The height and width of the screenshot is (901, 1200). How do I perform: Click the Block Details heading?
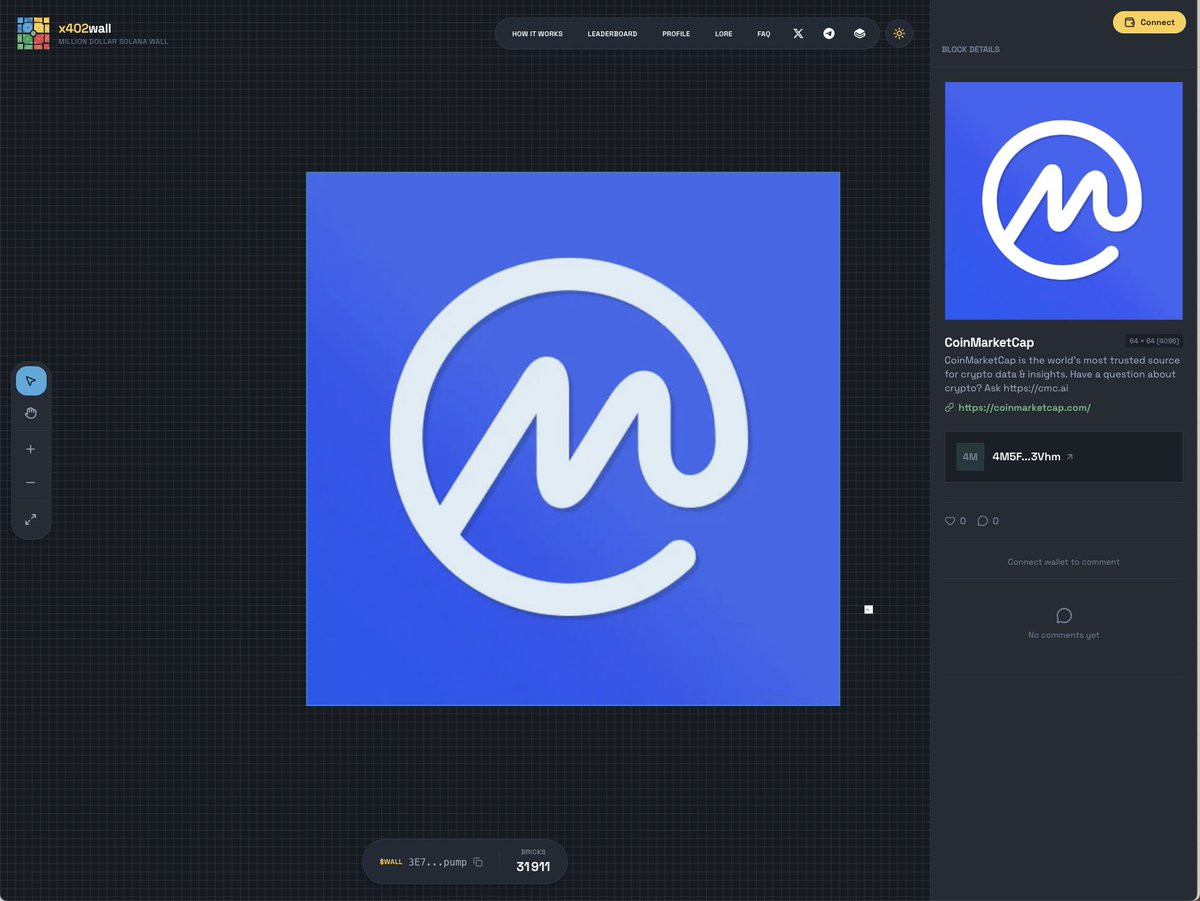point(970,49)
